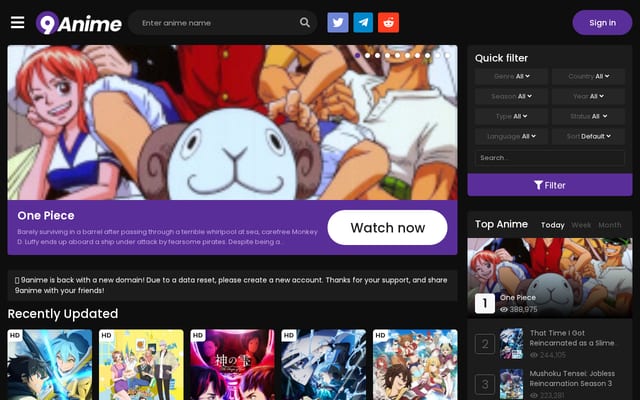Click the rank 2 number badge
Screen dimensions: 640x400
(x=485, y=344)
